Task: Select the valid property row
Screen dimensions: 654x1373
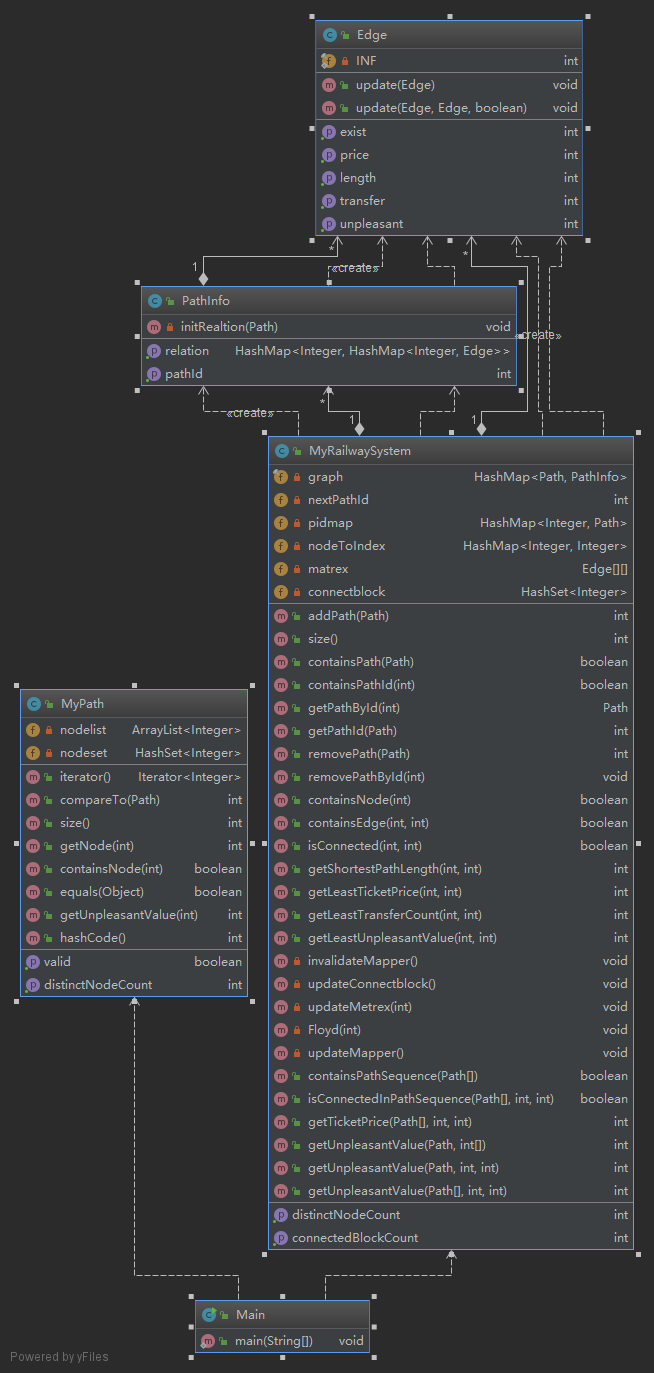Action: [x=134, y=962]
